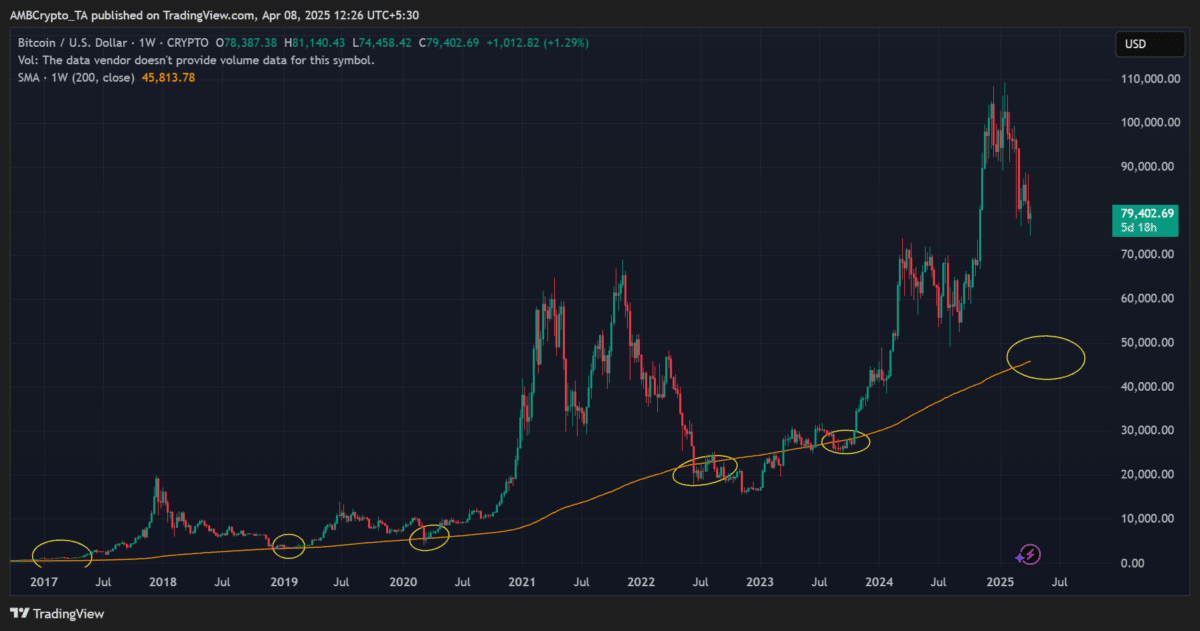Click the 10,000.00 price axis label
Viewport: 1200px width, 631px height.
tap(1146, 518)
